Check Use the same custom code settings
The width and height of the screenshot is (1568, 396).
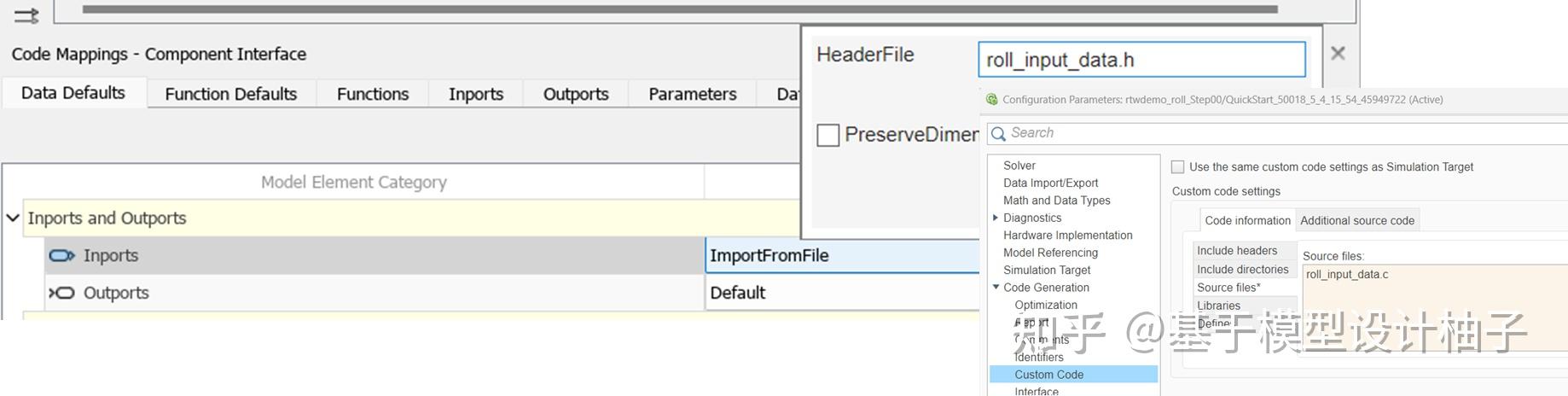coord(1177,167)
